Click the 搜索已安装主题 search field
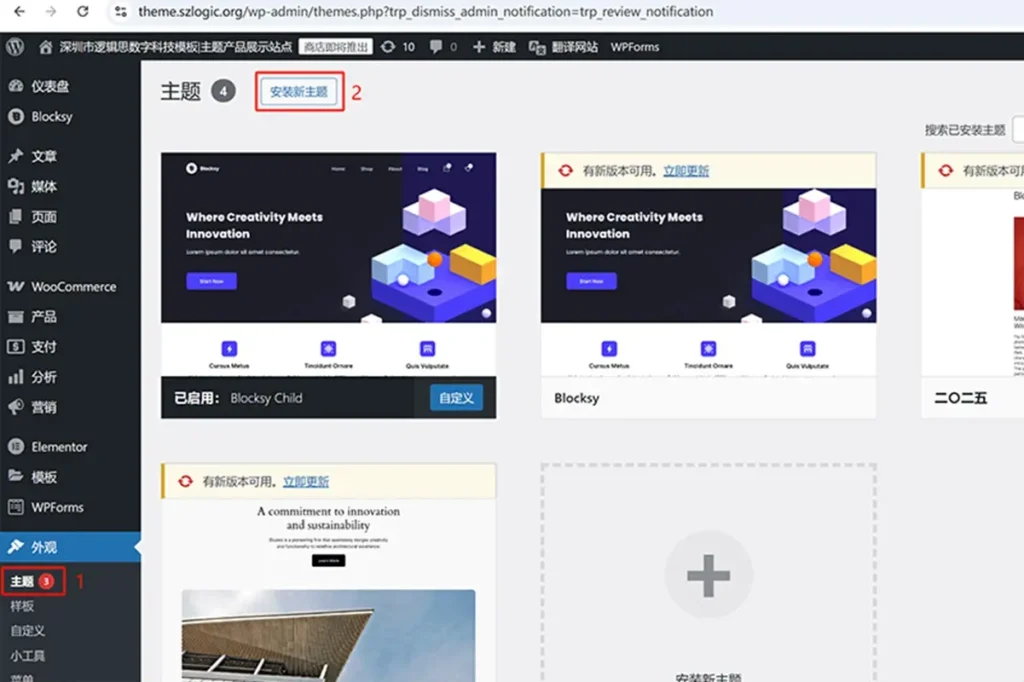This screenshot has width=1024, height=682. (1018, 130)
